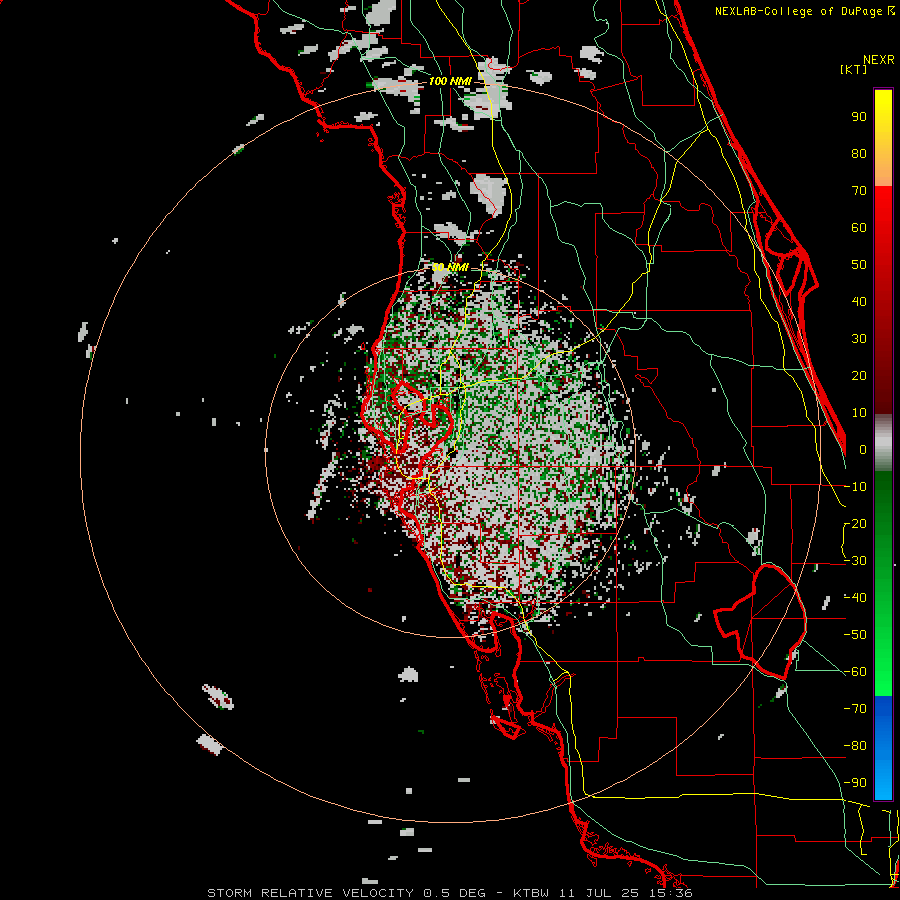Screen dimensions: 900x900
Task: Click the positive 60 knot scale value
Action: pyautogui.click(x=859, y=228)
